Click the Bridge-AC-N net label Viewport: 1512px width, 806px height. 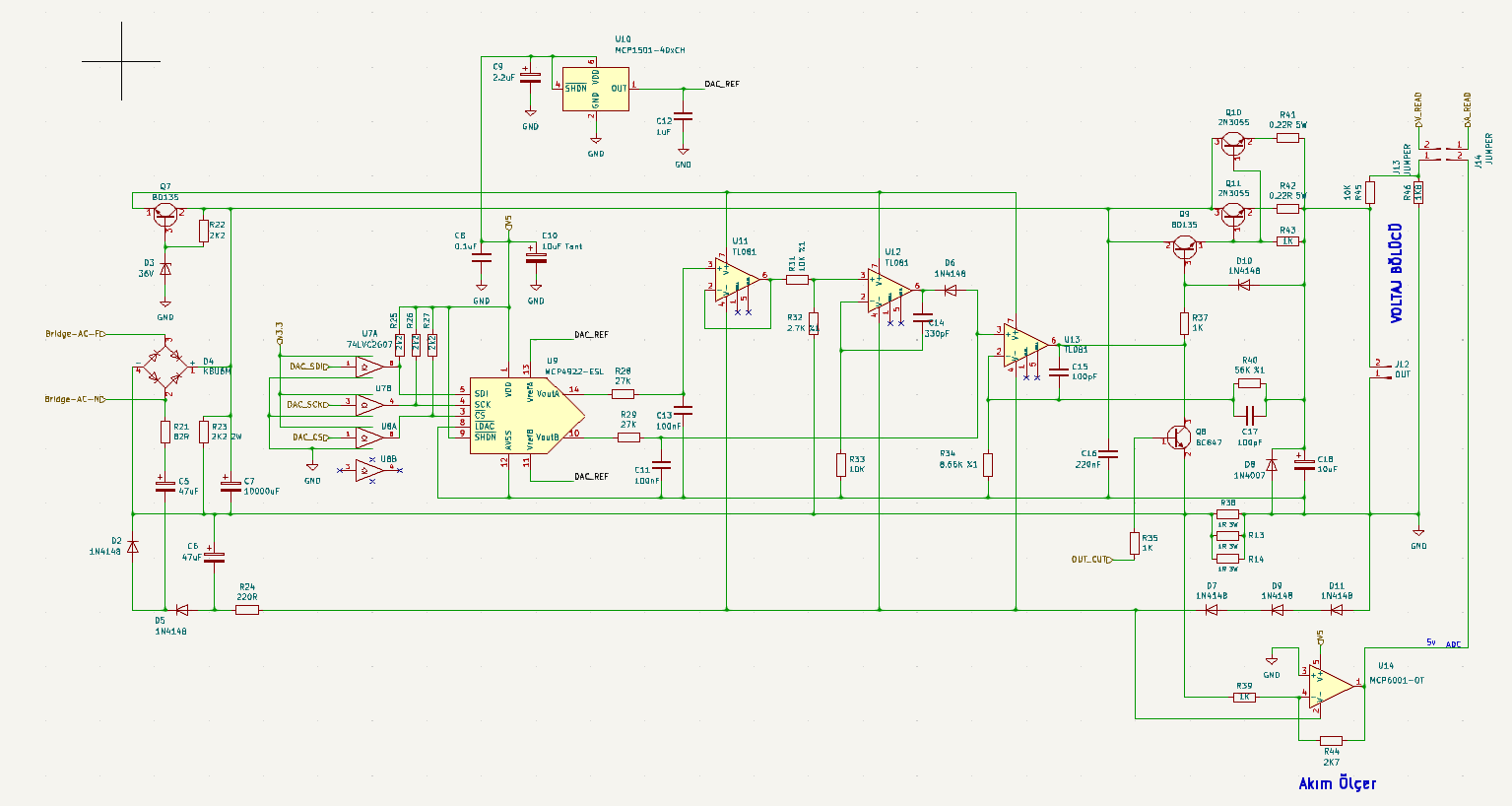[x=76, y=399]
